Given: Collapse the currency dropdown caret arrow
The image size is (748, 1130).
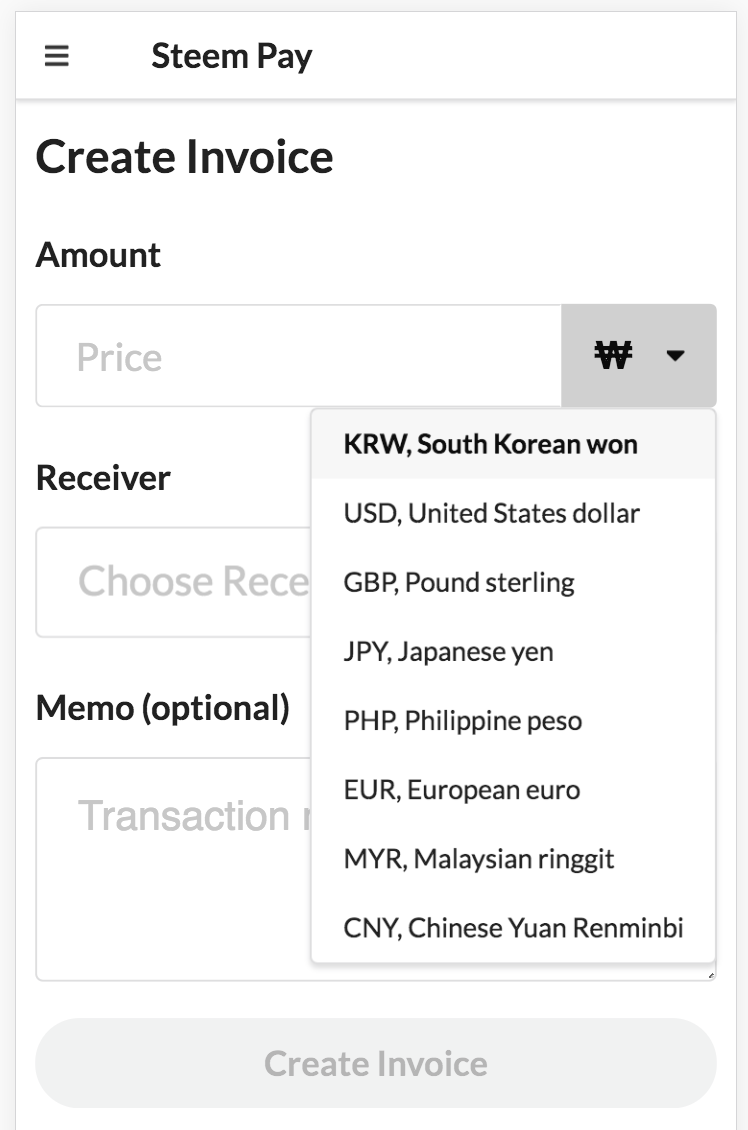Looking at the screenshot, I should [676, 355].
